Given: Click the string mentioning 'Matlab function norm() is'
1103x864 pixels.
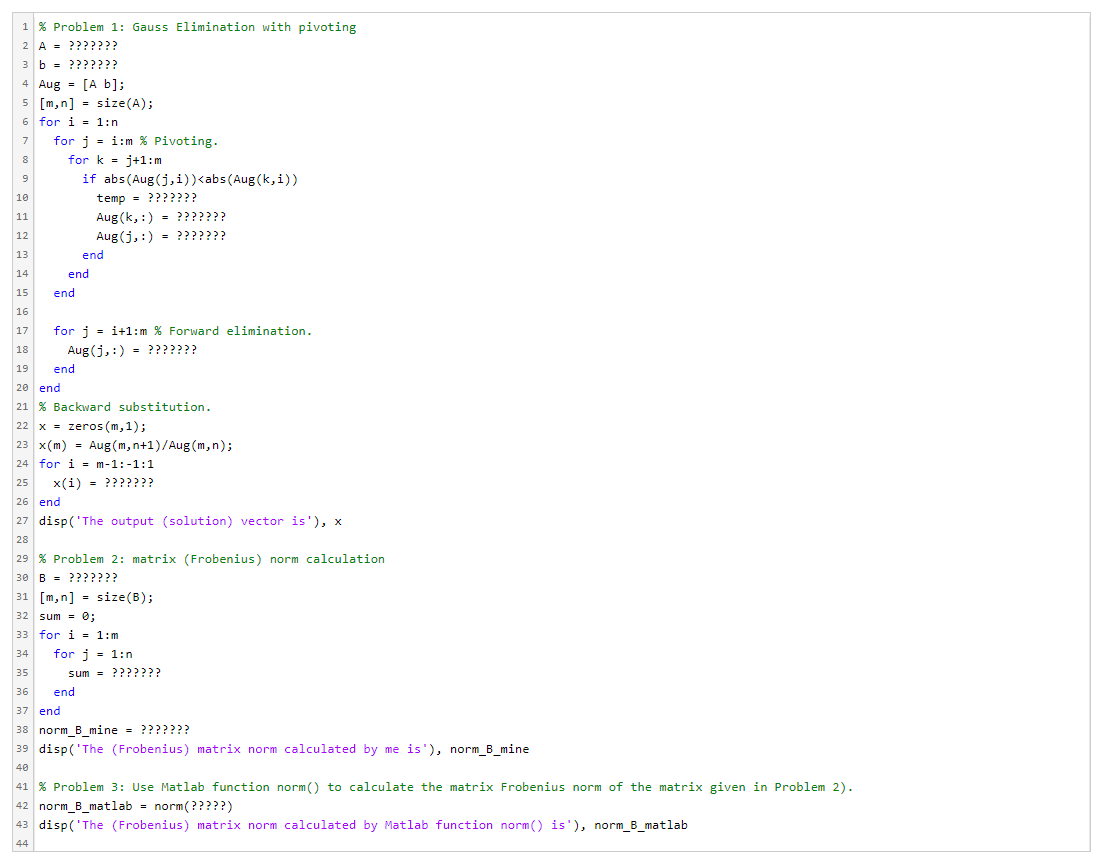Looking at the screenshot, I should point(324,825).
